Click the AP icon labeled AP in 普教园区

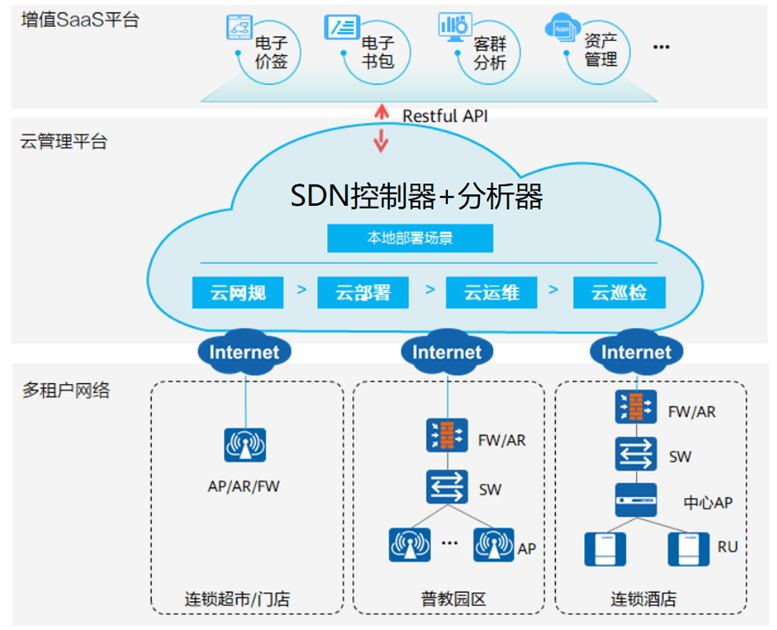[x=493, y=545]
